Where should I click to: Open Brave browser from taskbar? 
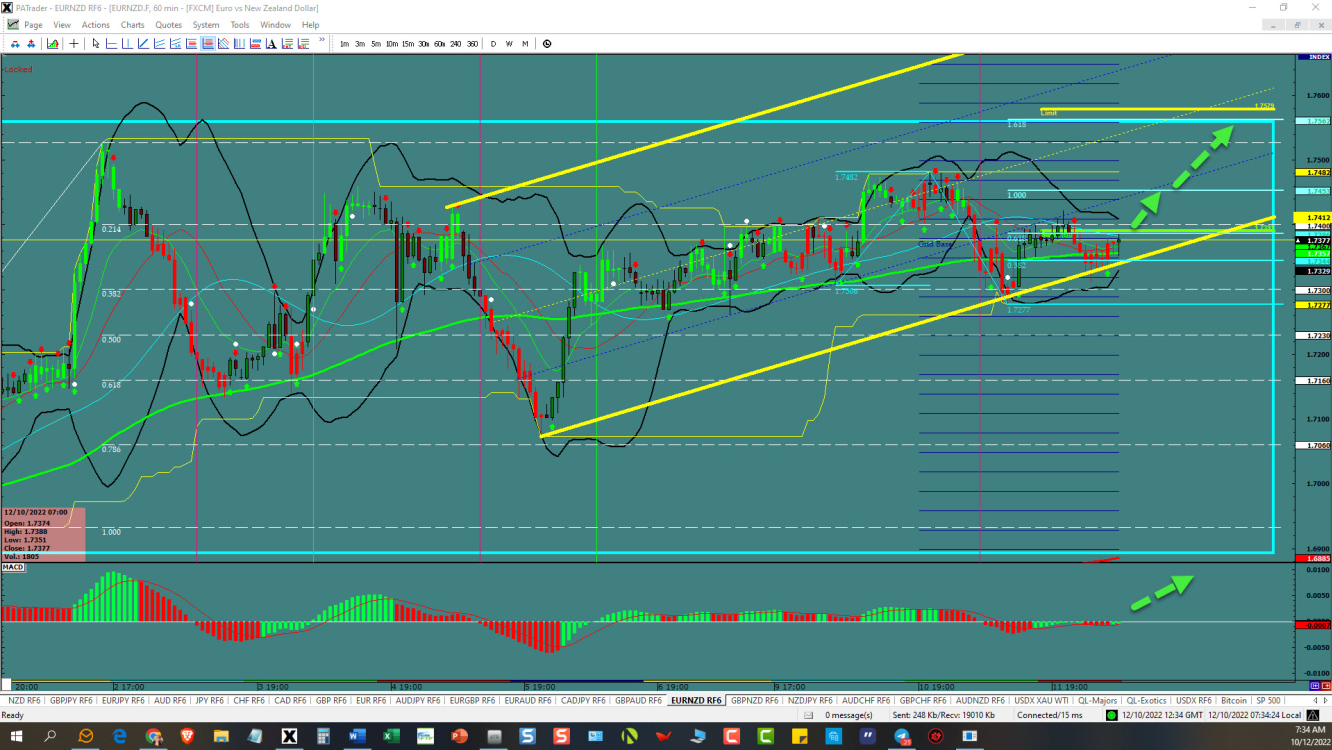pyautogui.click(x=187, y=736)
